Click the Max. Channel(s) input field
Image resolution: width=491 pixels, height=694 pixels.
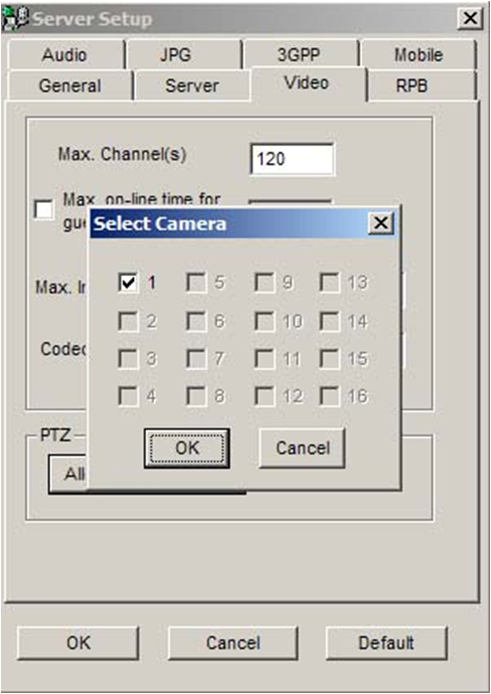tap(292, 159)
